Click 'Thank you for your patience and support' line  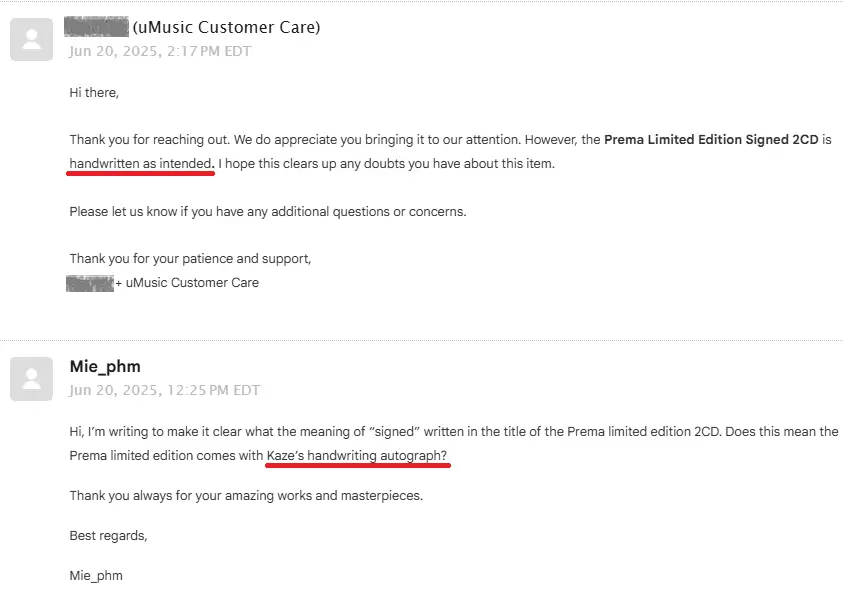click(190, 259)
